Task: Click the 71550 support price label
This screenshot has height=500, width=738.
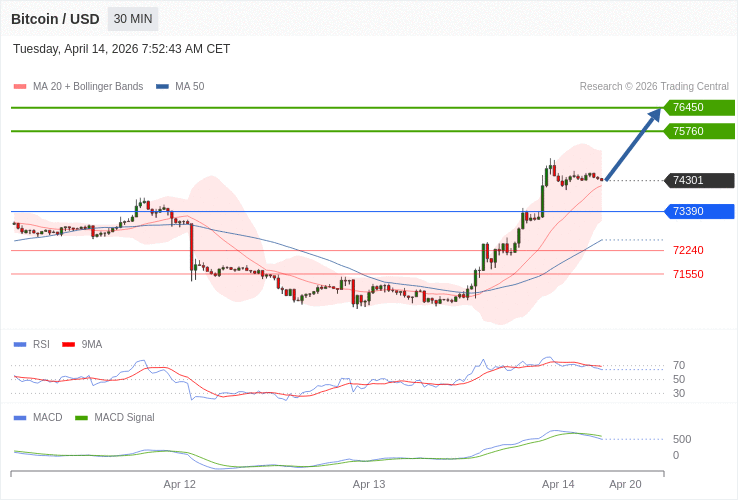Action: pos(688,274)
